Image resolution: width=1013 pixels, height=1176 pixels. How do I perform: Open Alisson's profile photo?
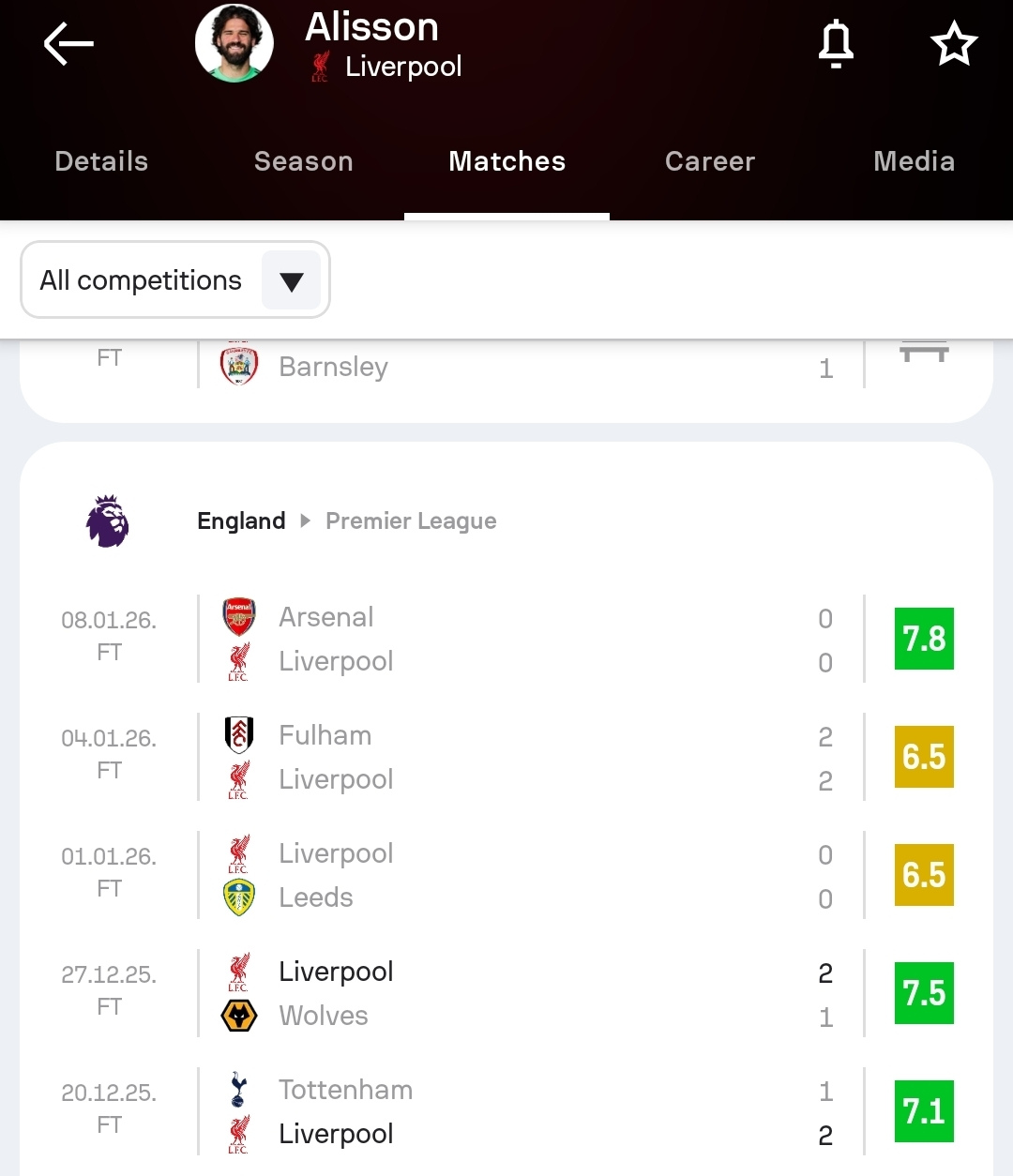coord(234,43)
